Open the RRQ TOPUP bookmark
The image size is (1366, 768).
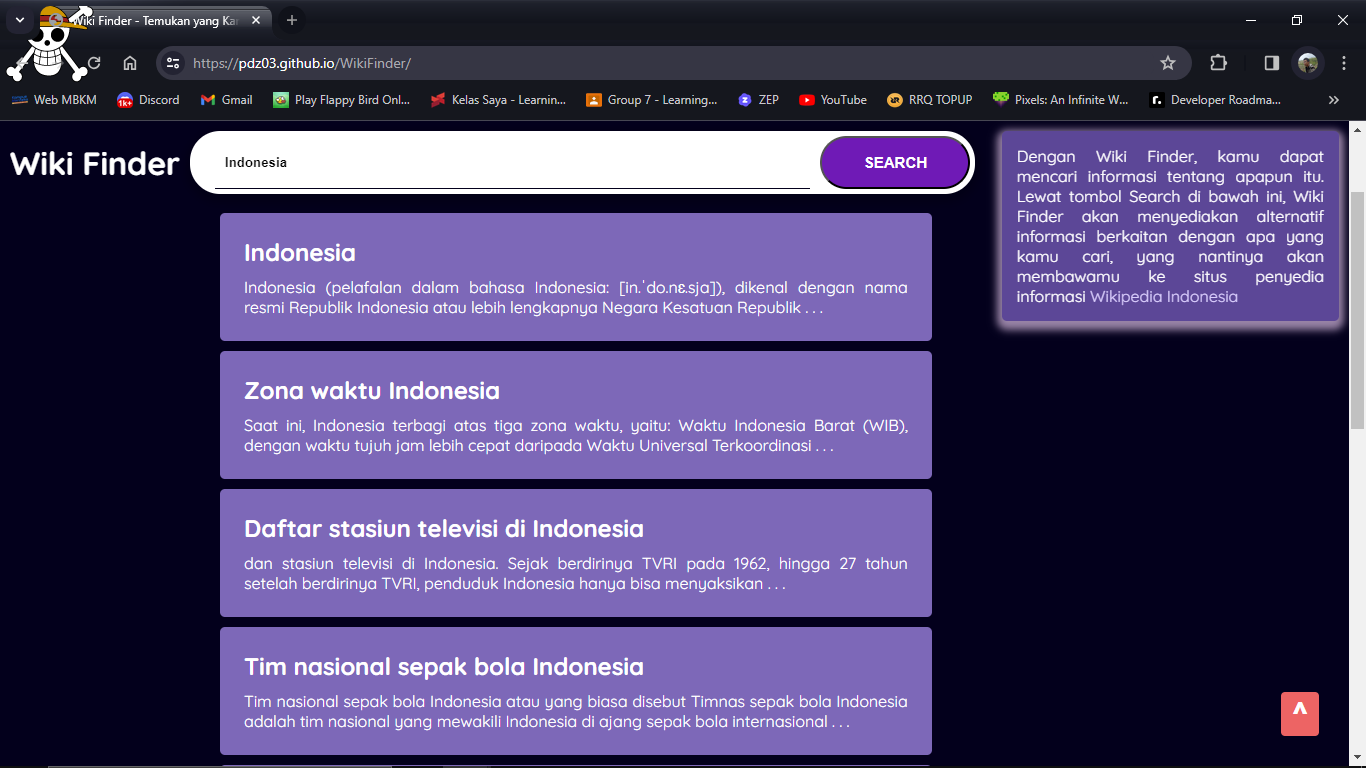tap(930, 100)
